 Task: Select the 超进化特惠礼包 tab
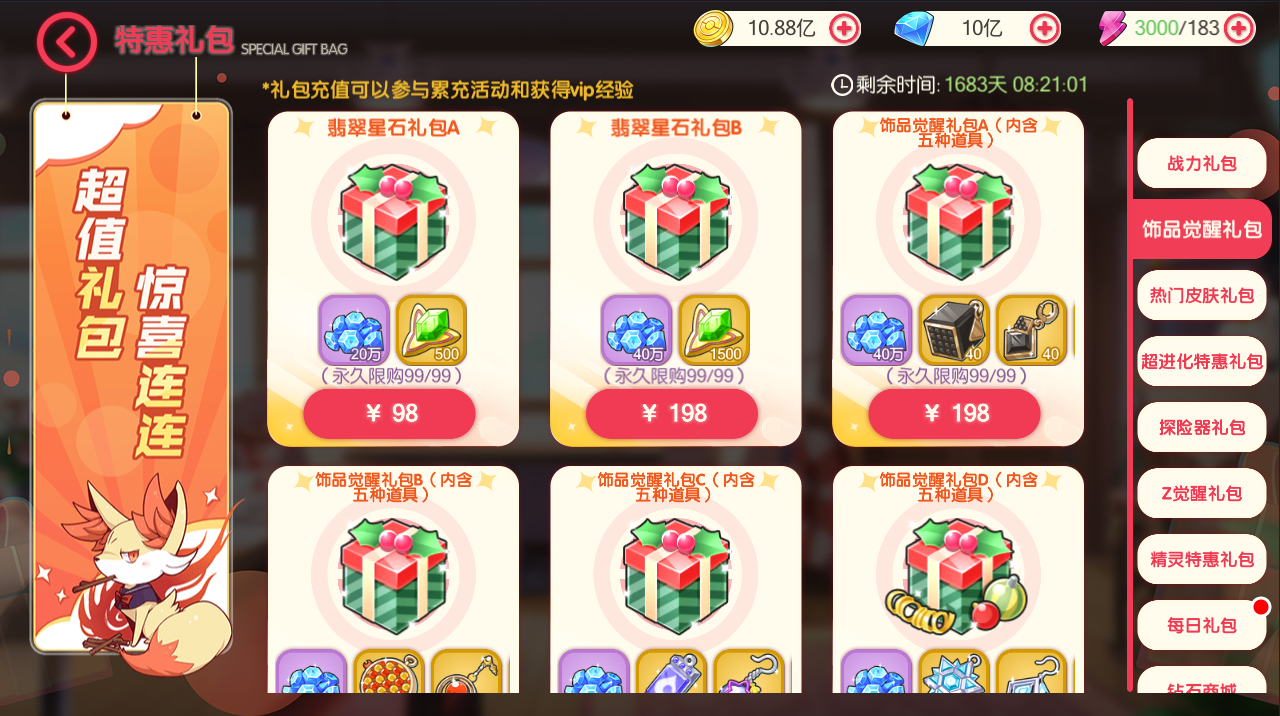point(1202,361)
